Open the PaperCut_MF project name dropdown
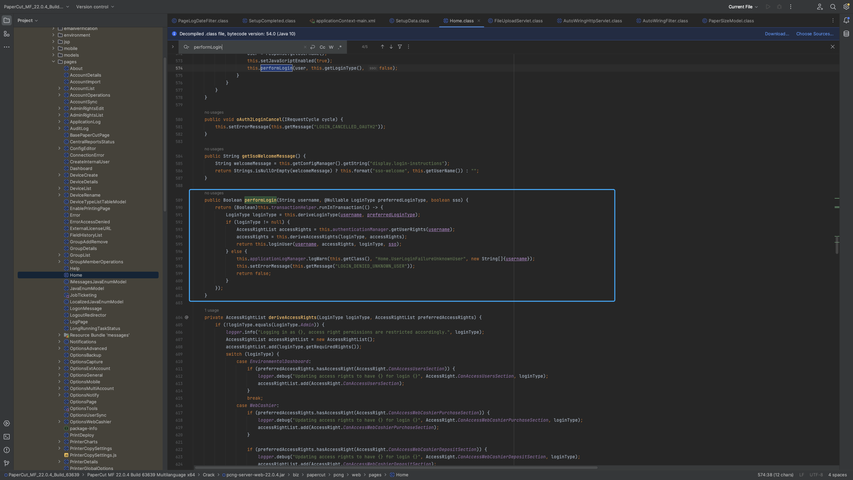853x480 pixels. (x=36, y=7)
